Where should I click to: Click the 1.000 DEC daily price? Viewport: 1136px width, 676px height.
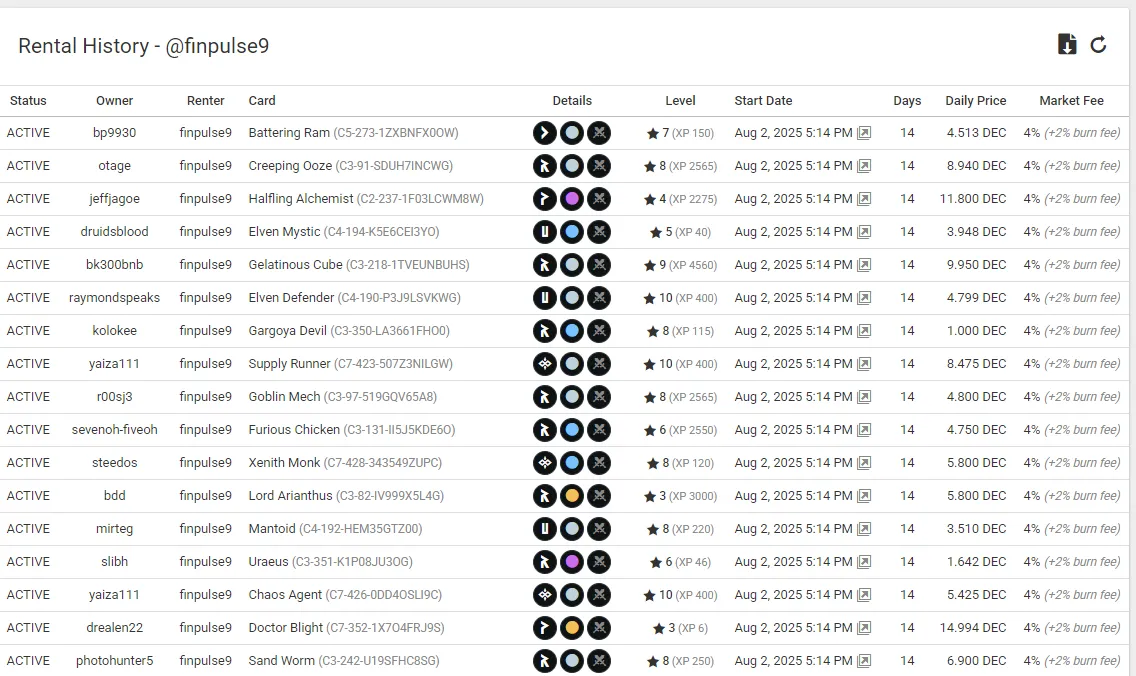(x=977, y=330)
